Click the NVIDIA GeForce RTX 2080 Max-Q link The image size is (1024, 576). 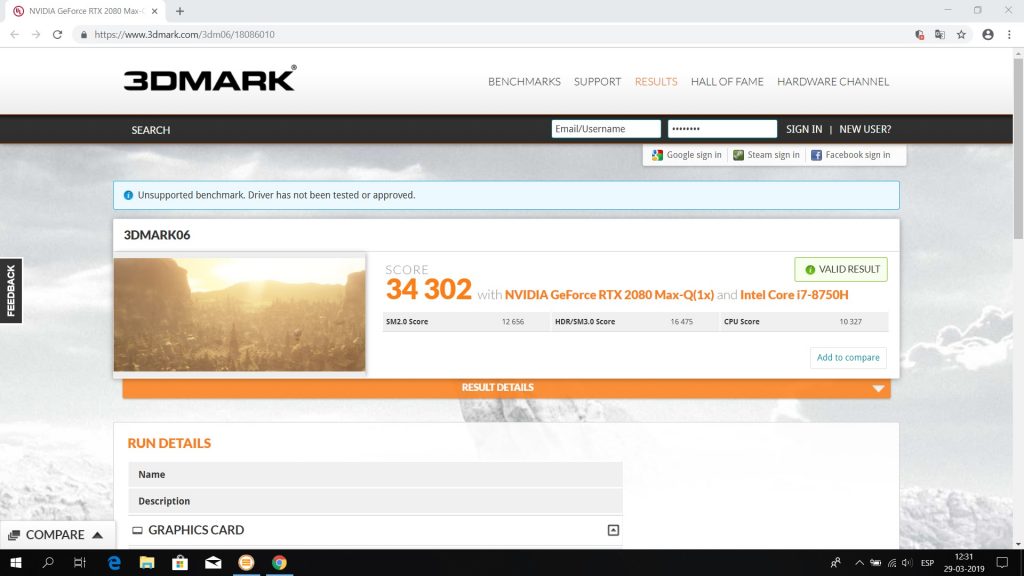click(x=609, y=295)
